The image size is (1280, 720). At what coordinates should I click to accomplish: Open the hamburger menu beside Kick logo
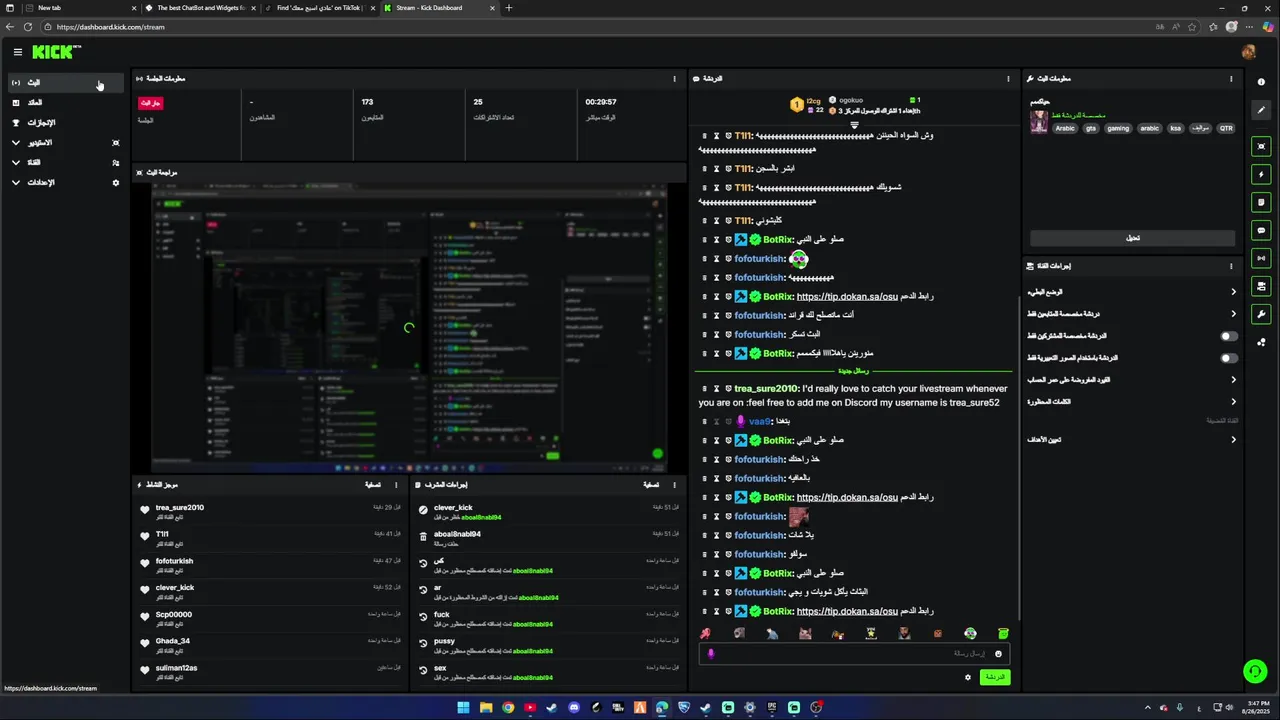17,52
